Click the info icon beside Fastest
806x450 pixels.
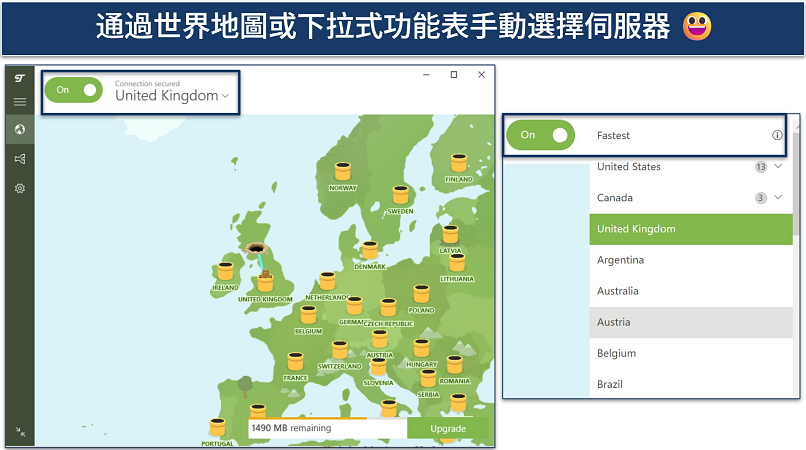[x=777, y=135]
